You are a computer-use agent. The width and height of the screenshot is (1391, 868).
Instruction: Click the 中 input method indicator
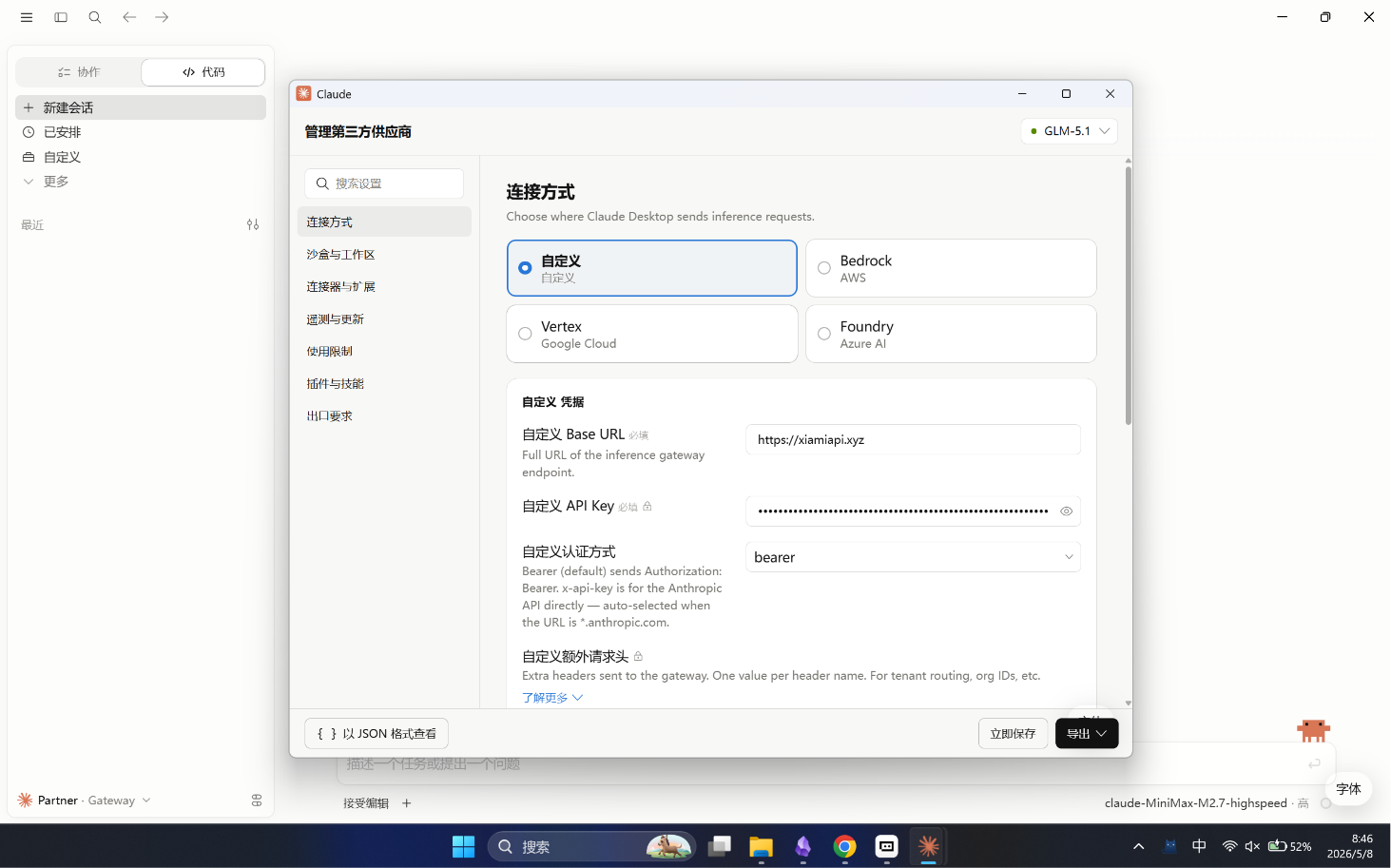click(x=1199, y=846)
